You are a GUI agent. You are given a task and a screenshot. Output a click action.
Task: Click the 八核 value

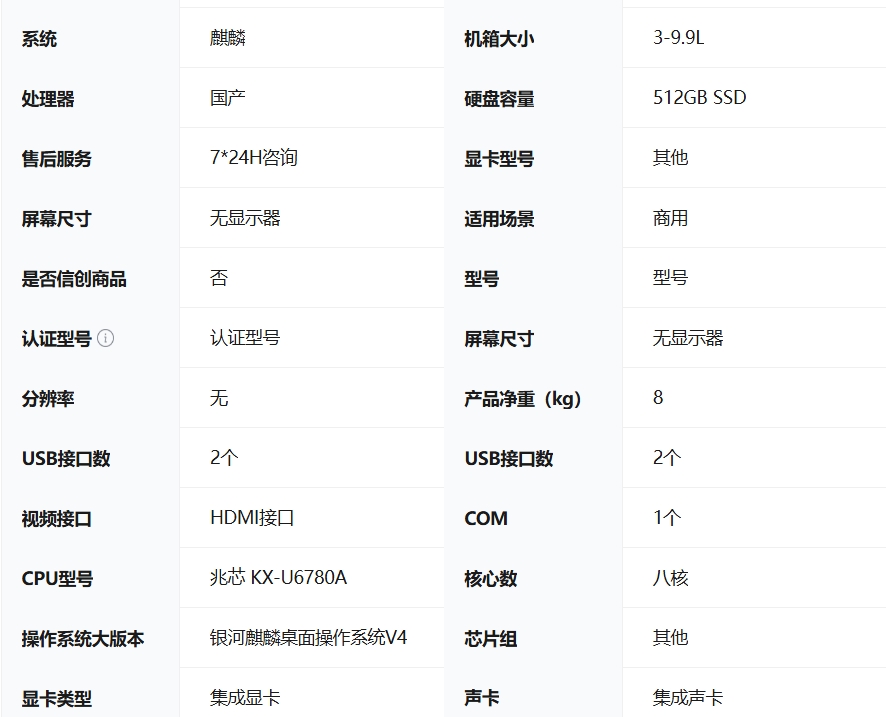671,577
